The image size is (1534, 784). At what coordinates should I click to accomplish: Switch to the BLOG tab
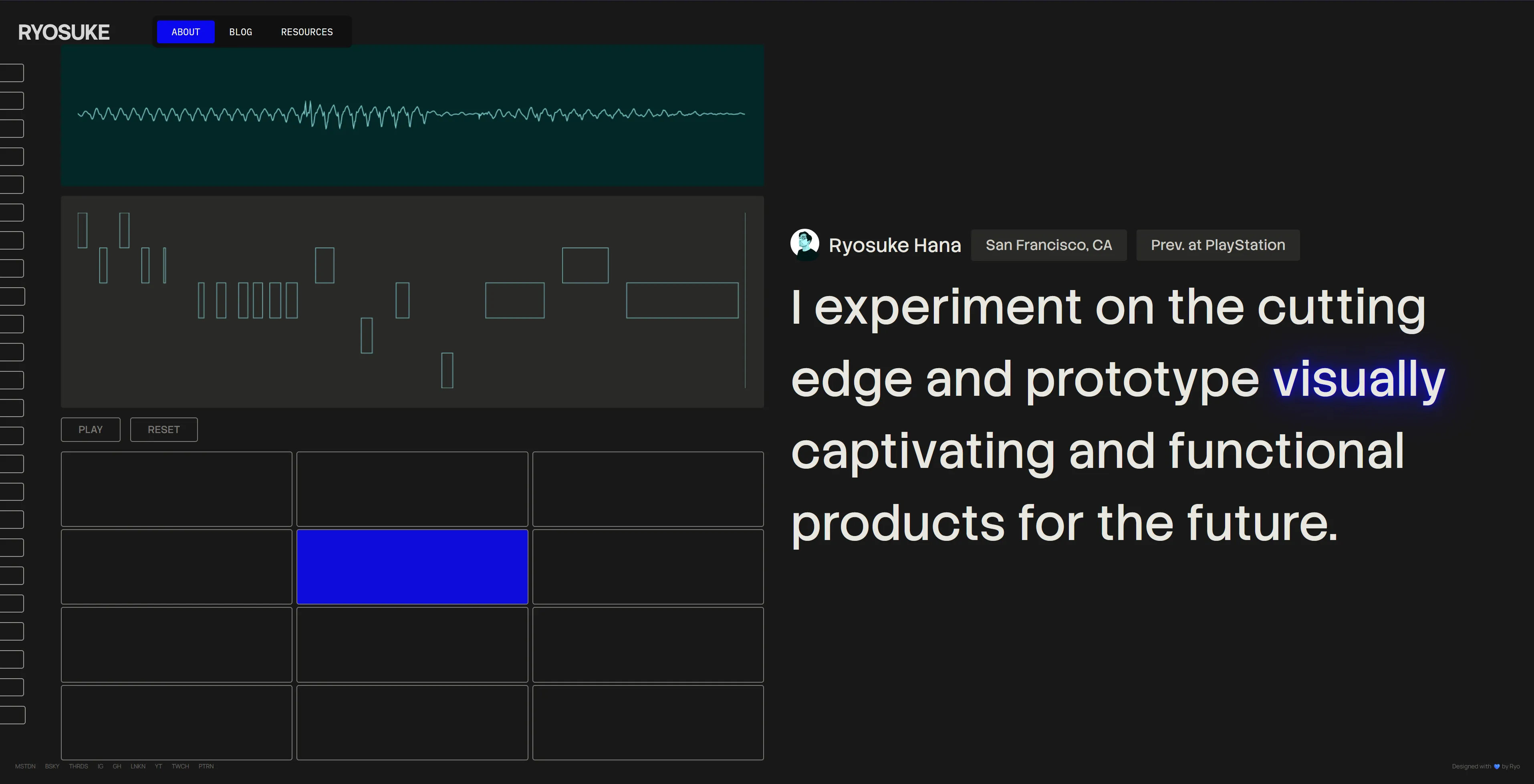[241, 32]
